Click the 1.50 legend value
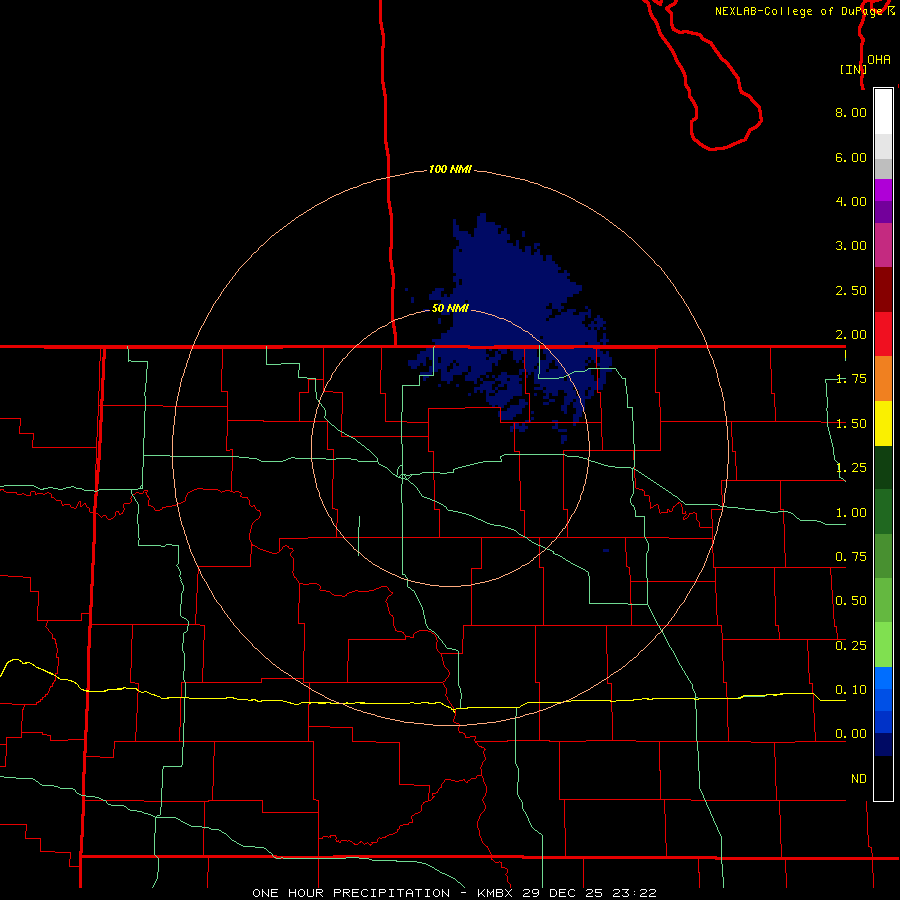Viewport: 900px width, 900px height. pos(851,424)
